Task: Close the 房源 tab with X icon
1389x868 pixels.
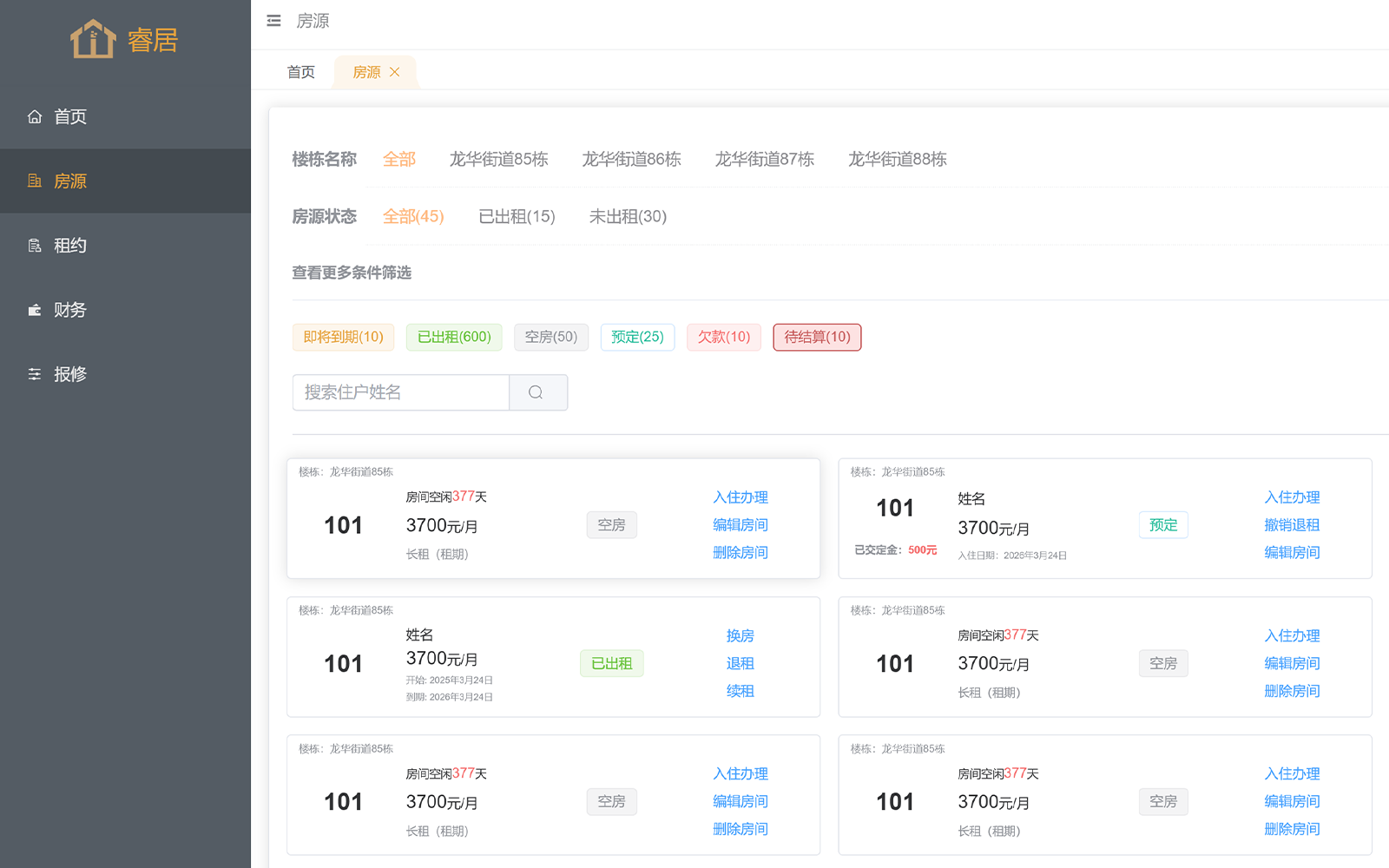Action: (395, 72)
